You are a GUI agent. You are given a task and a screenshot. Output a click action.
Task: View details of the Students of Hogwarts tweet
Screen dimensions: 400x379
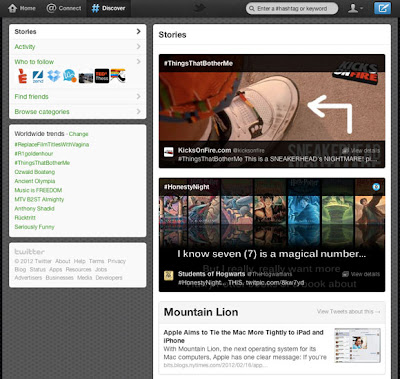361,274
